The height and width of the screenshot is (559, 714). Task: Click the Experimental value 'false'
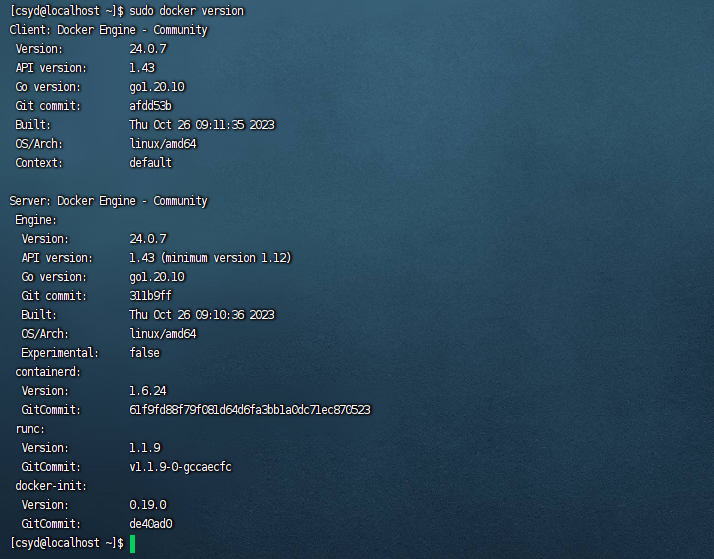(x=145, y=353)
